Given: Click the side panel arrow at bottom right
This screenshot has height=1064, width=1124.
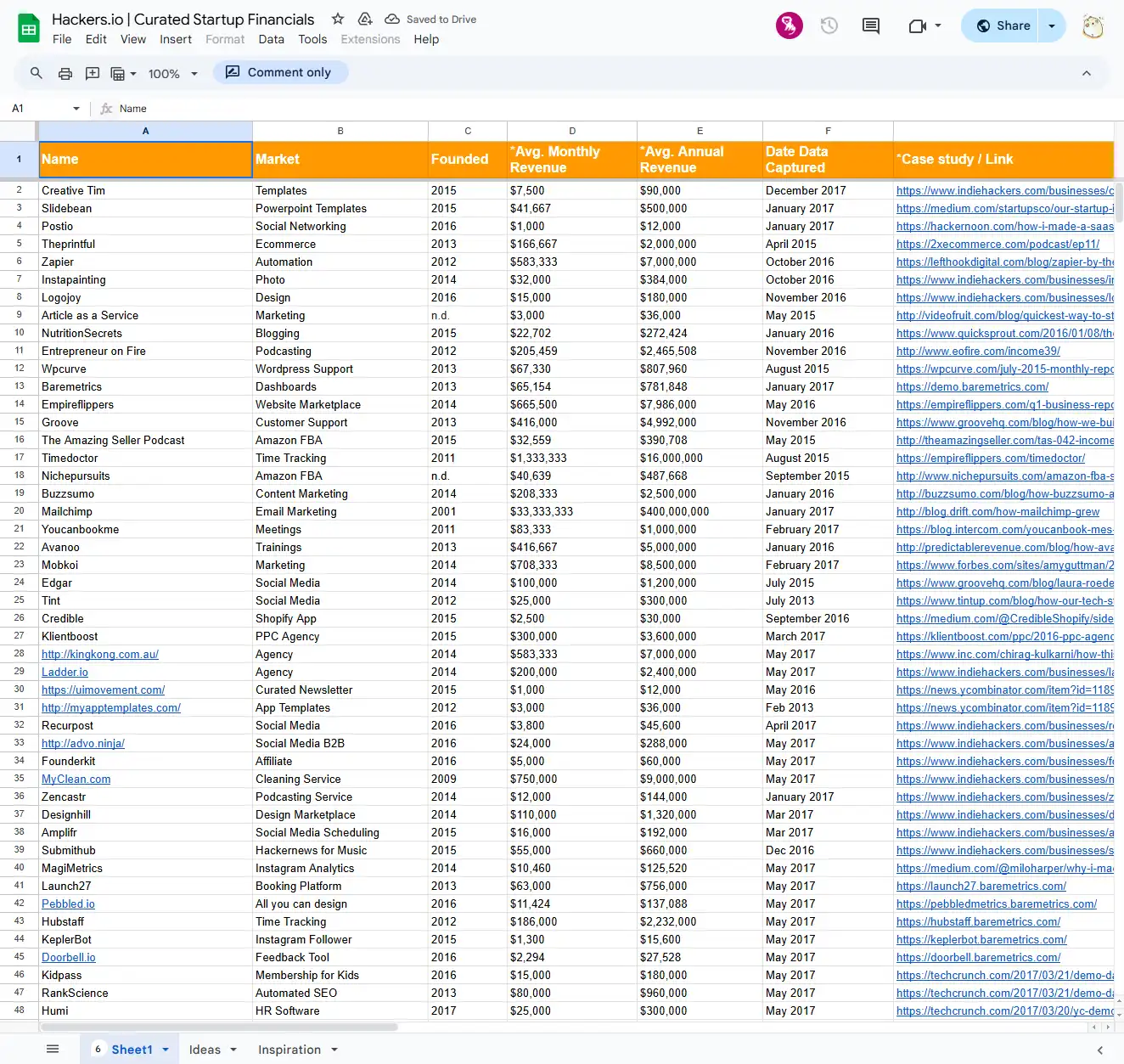Looking at the screenshot, I should pyautogui.click(x=1100, y=1050).
